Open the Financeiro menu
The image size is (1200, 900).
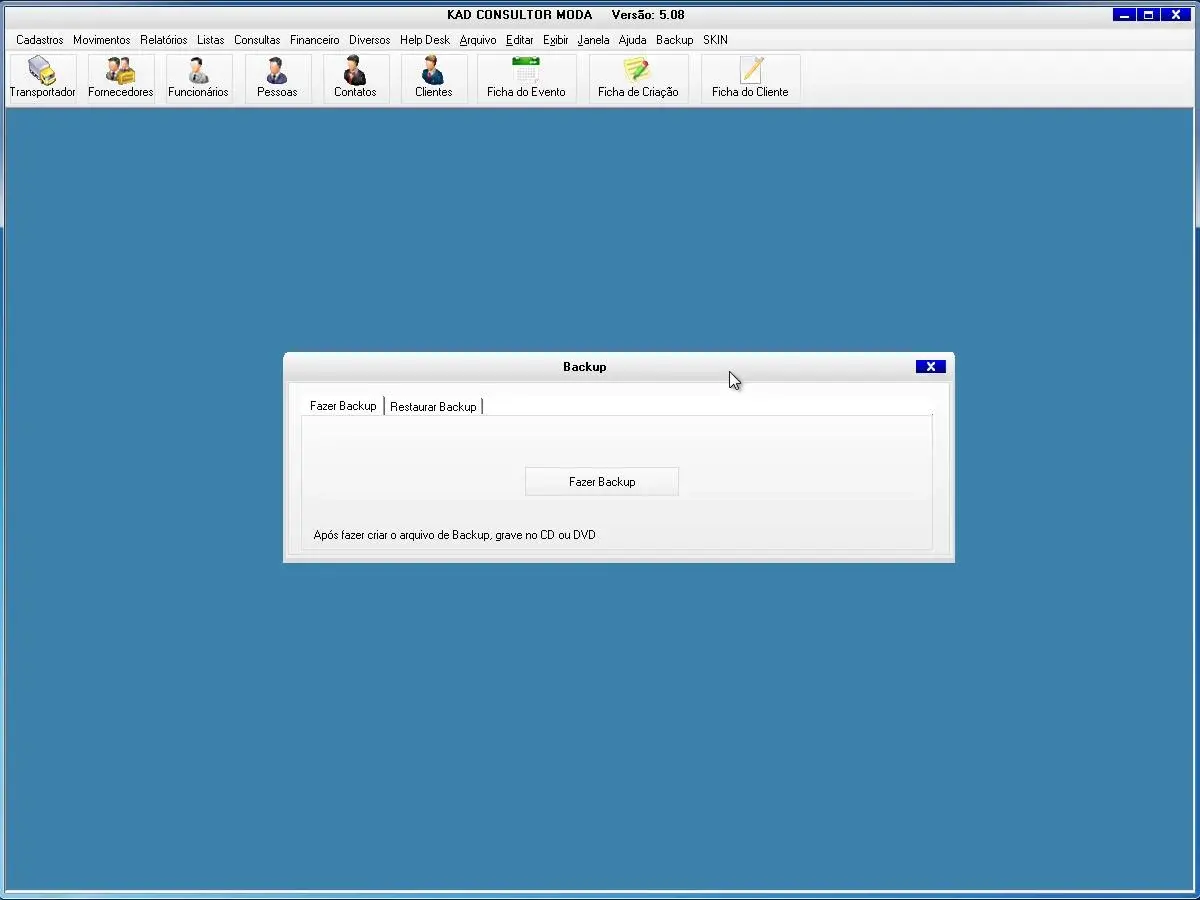click(314, 40)
